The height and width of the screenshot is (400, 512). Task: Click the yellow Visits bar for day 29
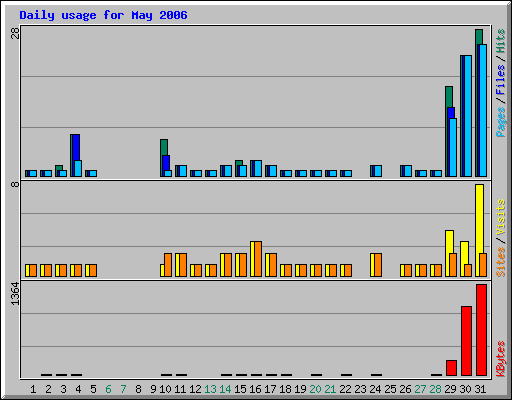(x=448, y=253)
